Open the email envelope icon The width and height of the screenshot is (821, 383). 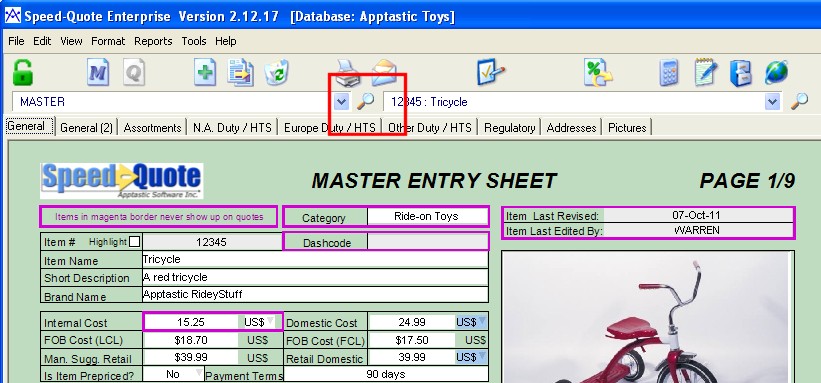[384, 72]
